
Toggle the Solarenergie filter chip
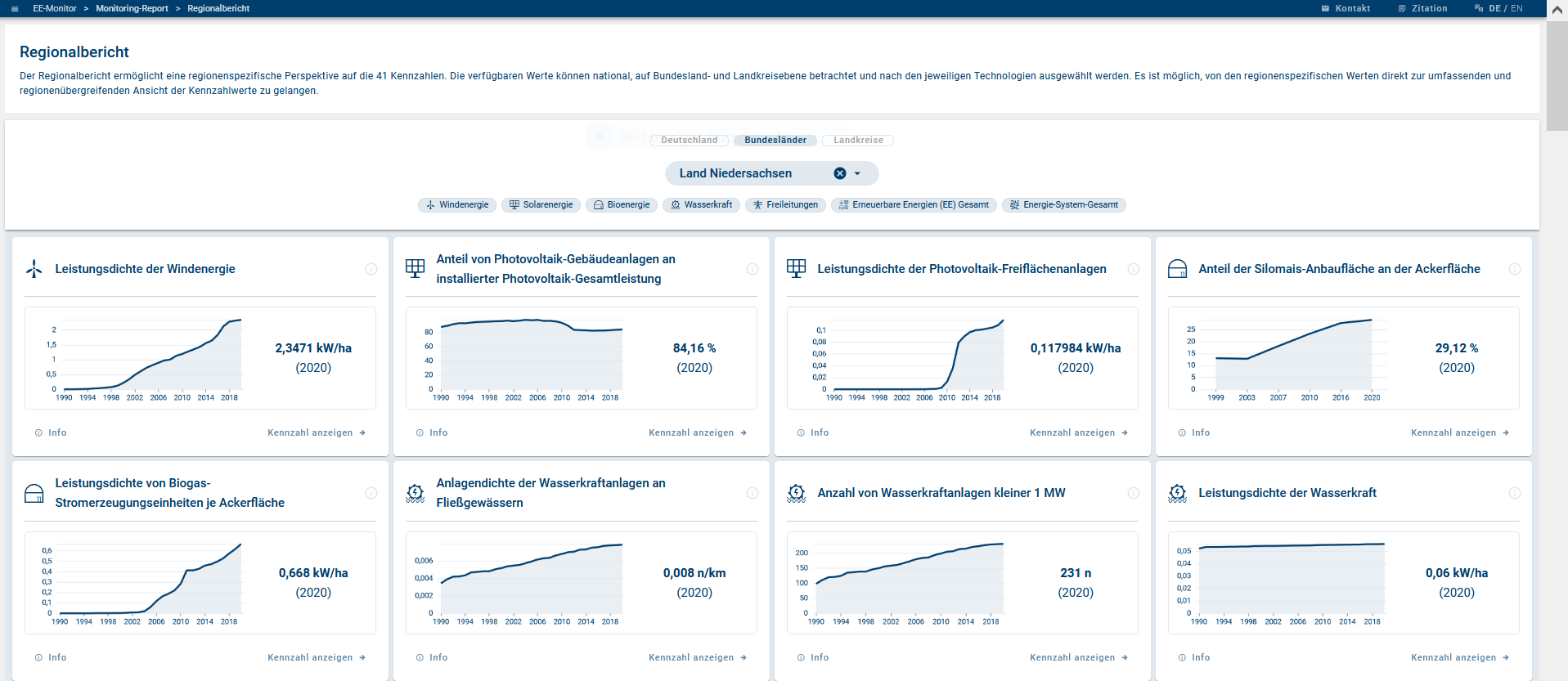541,205
